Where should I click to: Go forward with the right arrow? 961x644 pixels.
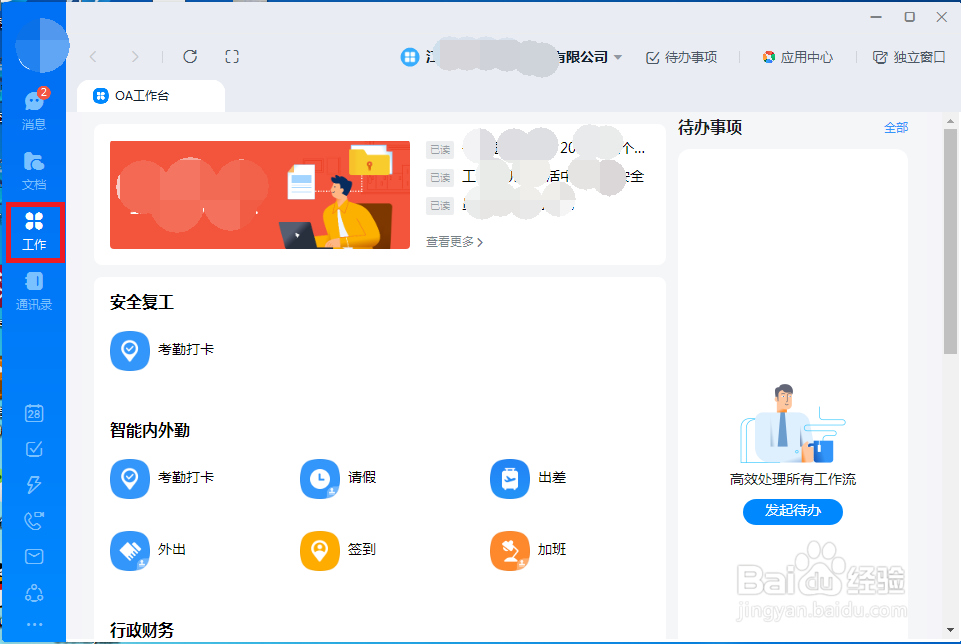(135, 57)
